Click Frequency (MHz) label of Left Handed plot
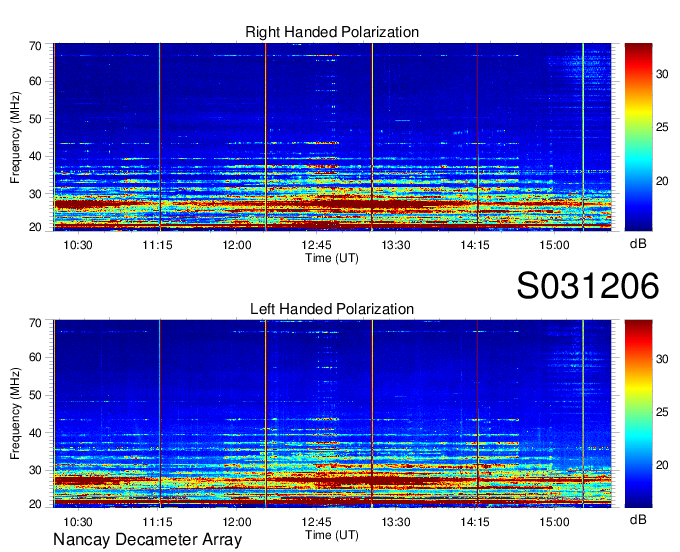This screenshot has height=552, width=680. point(15,414)
